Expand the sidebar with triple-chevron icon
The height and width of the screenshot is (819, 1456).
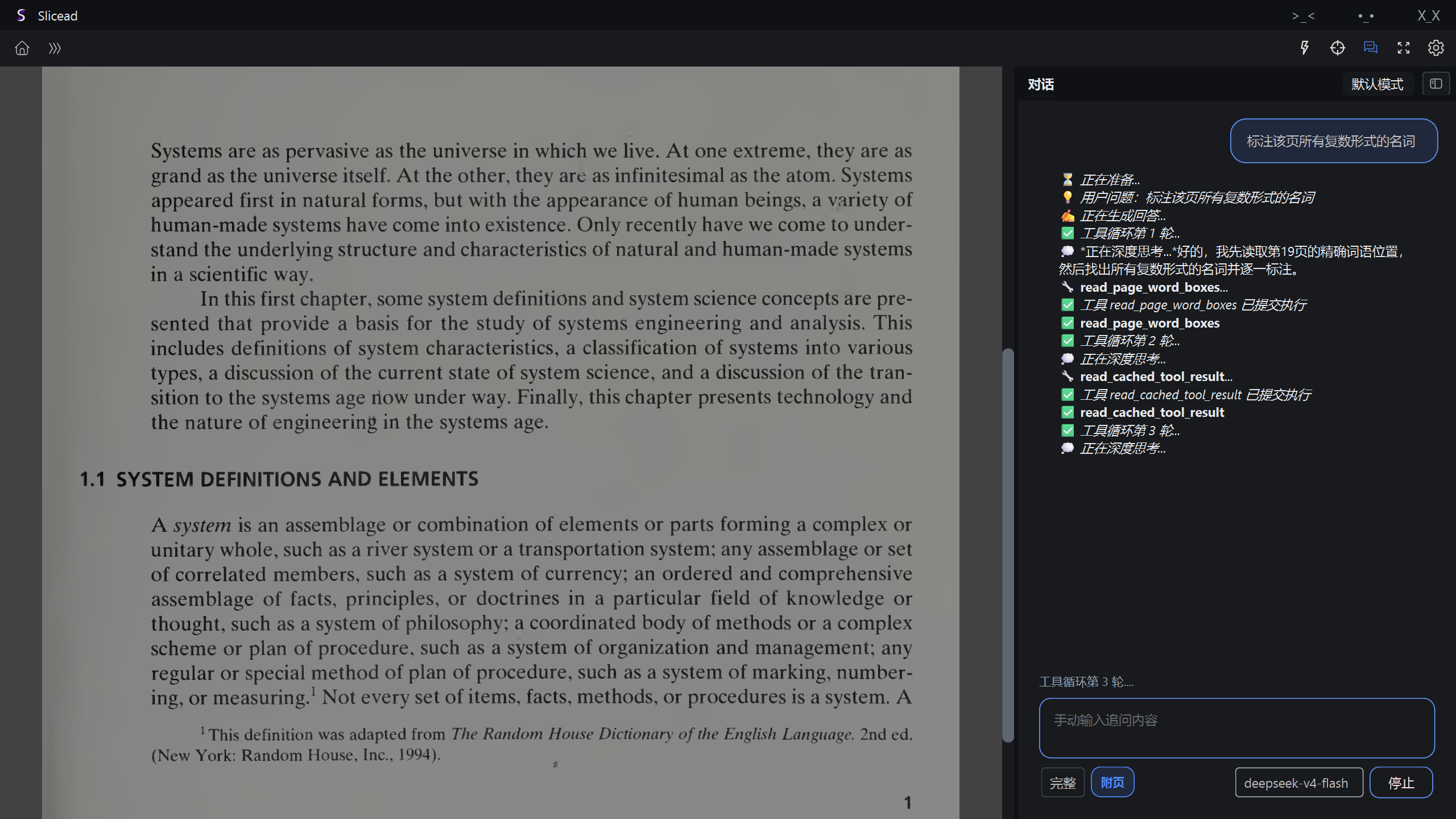click(55, 48)
